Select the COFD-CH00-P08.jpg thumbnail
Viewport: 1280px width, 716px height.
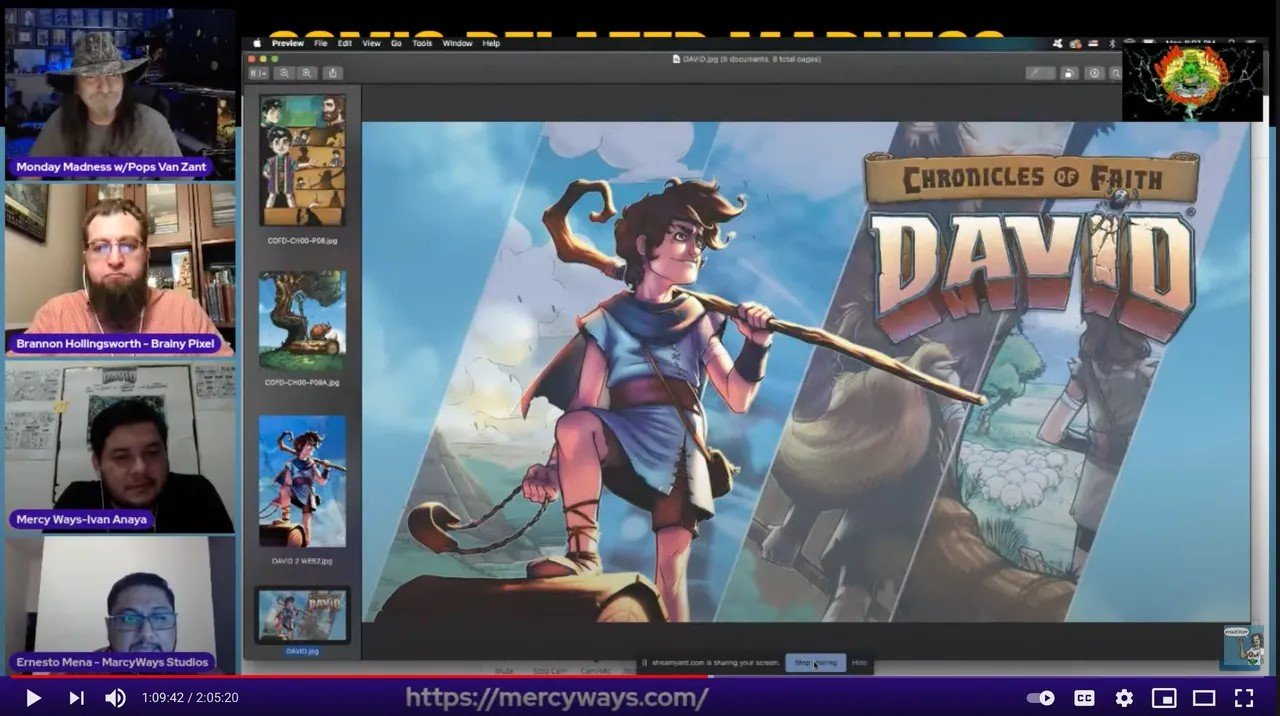tap(302, 159)
